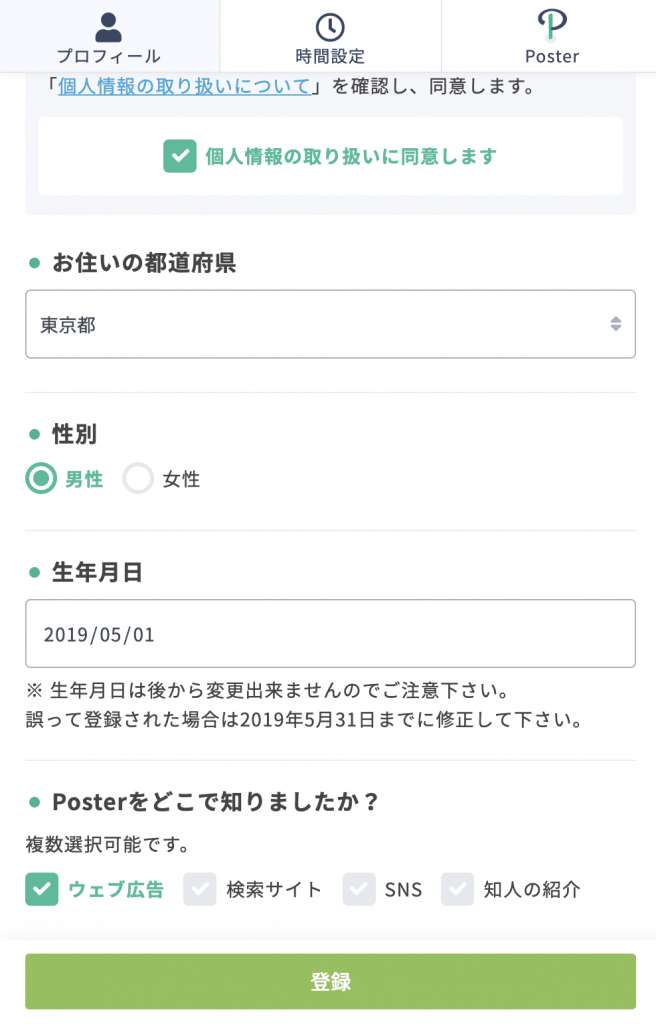Switch to the 時間設定 tab
This screenshot has height=1024, width=656.
coord(331,36)
